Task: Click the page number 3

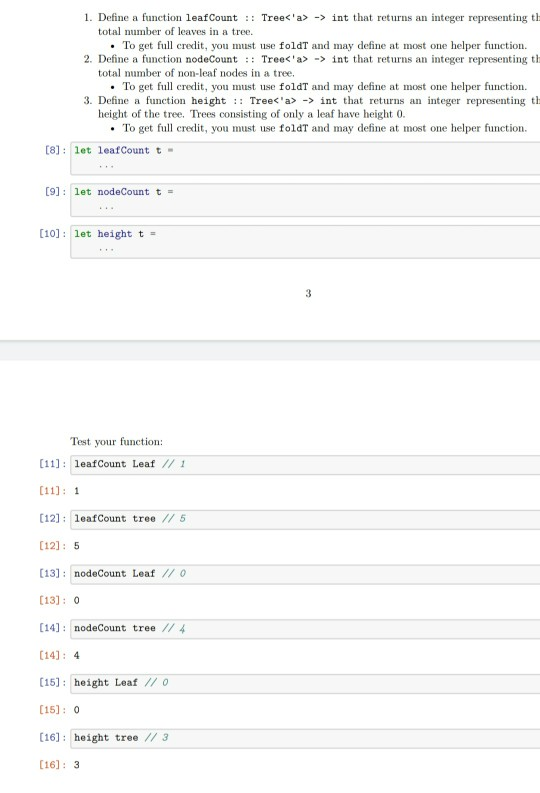Action: [308, 293]
